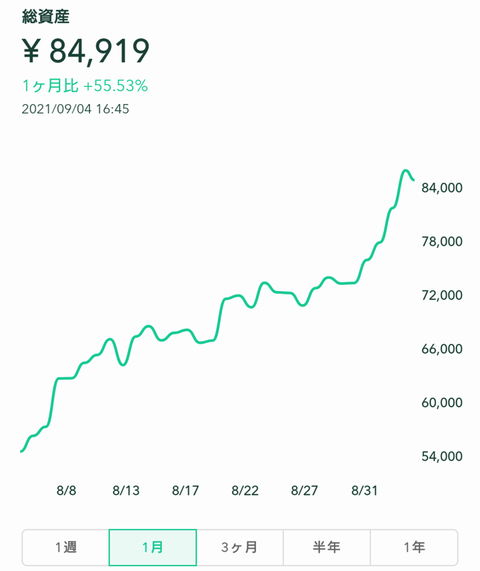The image size is (480, 571).
Task: Click the 8/27 date axis label
Action: 304,491
